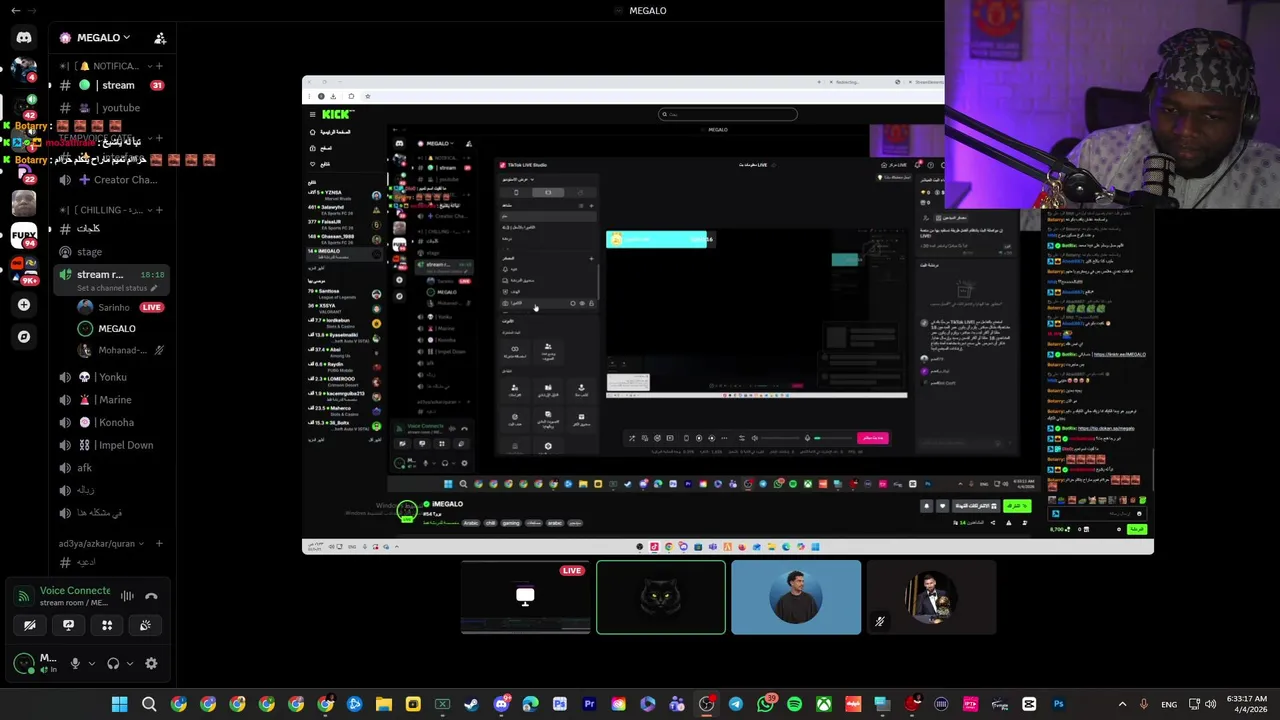
Task: Mute microphone in Discord user panel
Action: pyautogui.click(x=74, y=663)
